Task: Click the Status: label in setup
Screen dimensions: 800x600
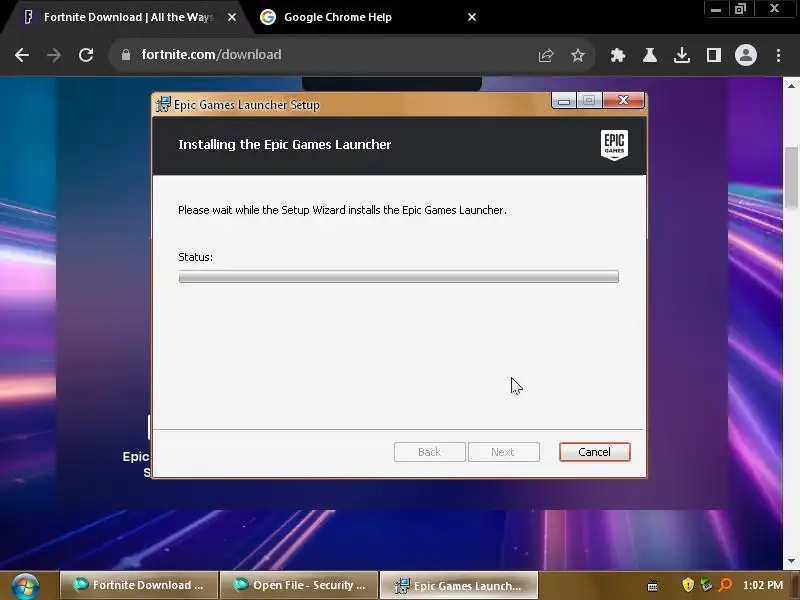Action: pos(195,257)
